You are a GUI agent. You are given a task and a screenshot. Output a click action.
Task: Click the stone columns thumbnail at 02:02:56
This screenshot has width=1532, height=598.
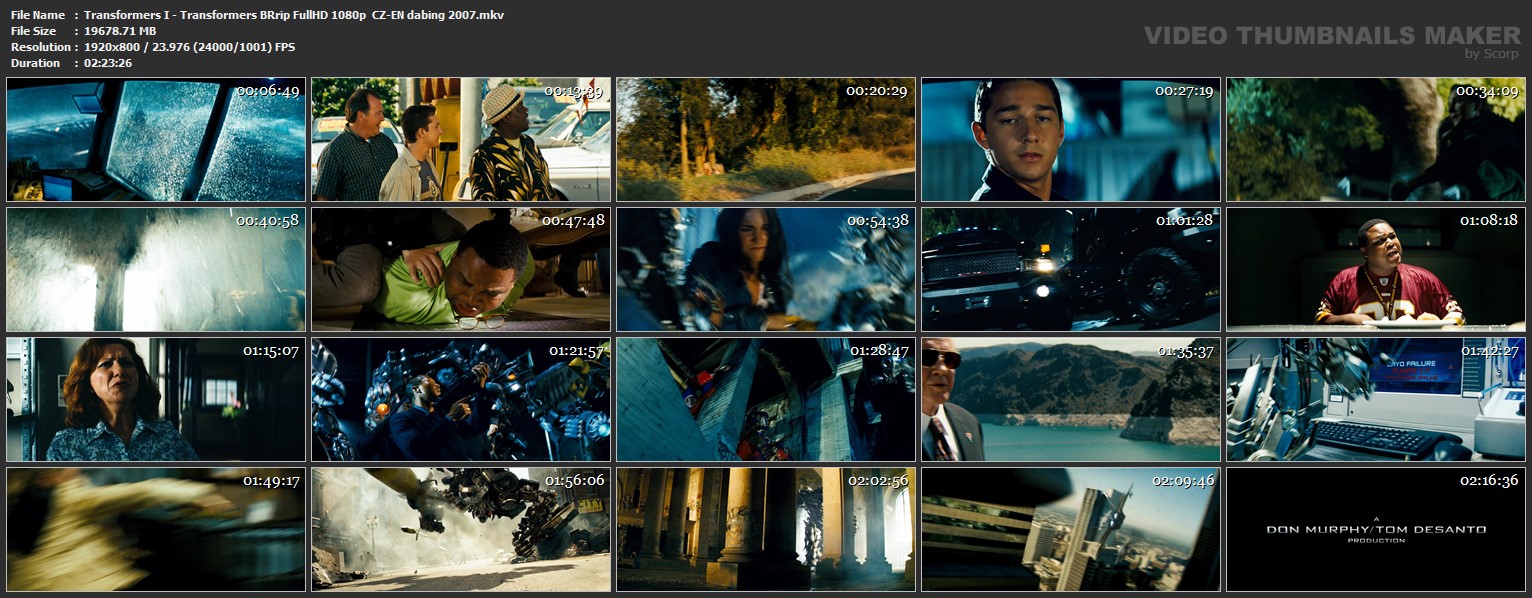[x=765, y=529]
